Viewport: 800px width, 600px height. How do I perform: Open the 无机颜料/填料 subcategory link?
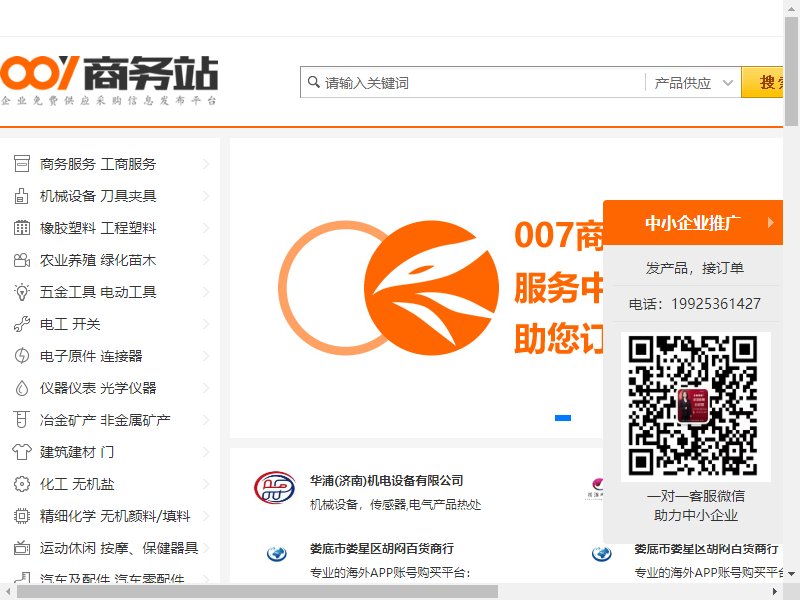point(145,516)
